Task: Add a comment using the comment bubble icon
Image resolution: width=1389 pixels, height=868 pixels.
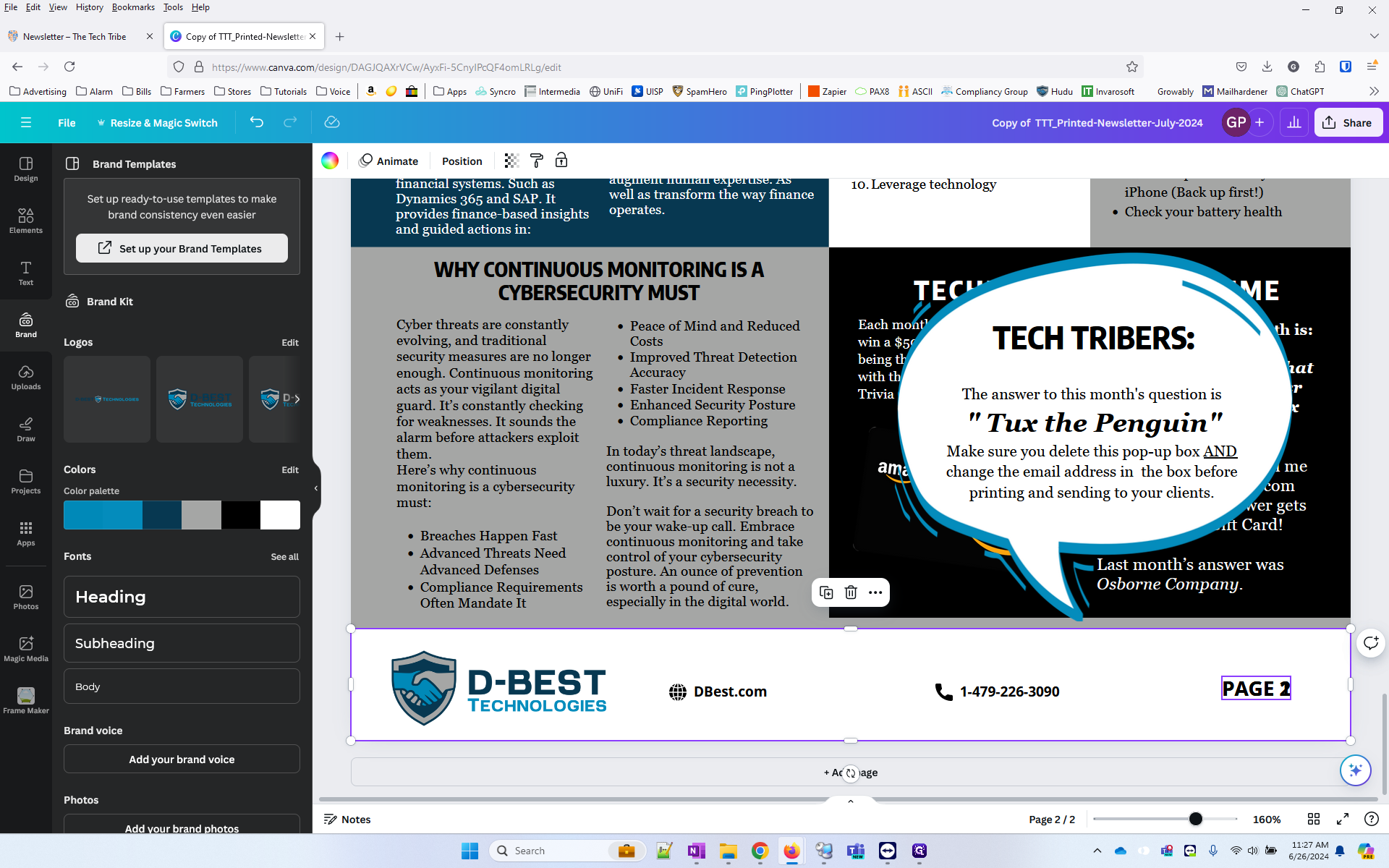Action: pyautogui.click(x=1371, y=642)
